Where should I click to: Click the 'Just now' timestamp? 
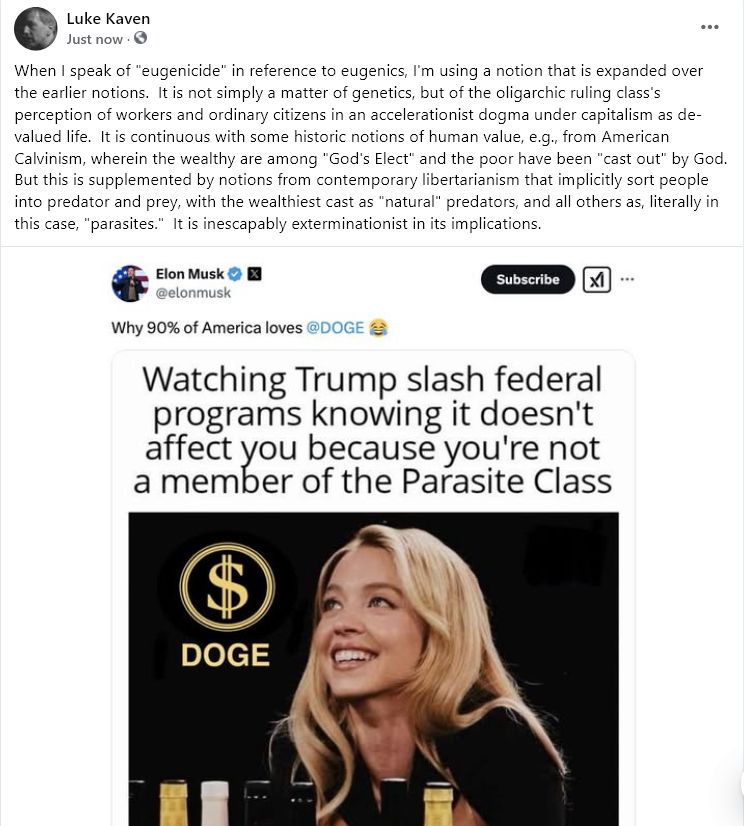click(x=94, y=39)
